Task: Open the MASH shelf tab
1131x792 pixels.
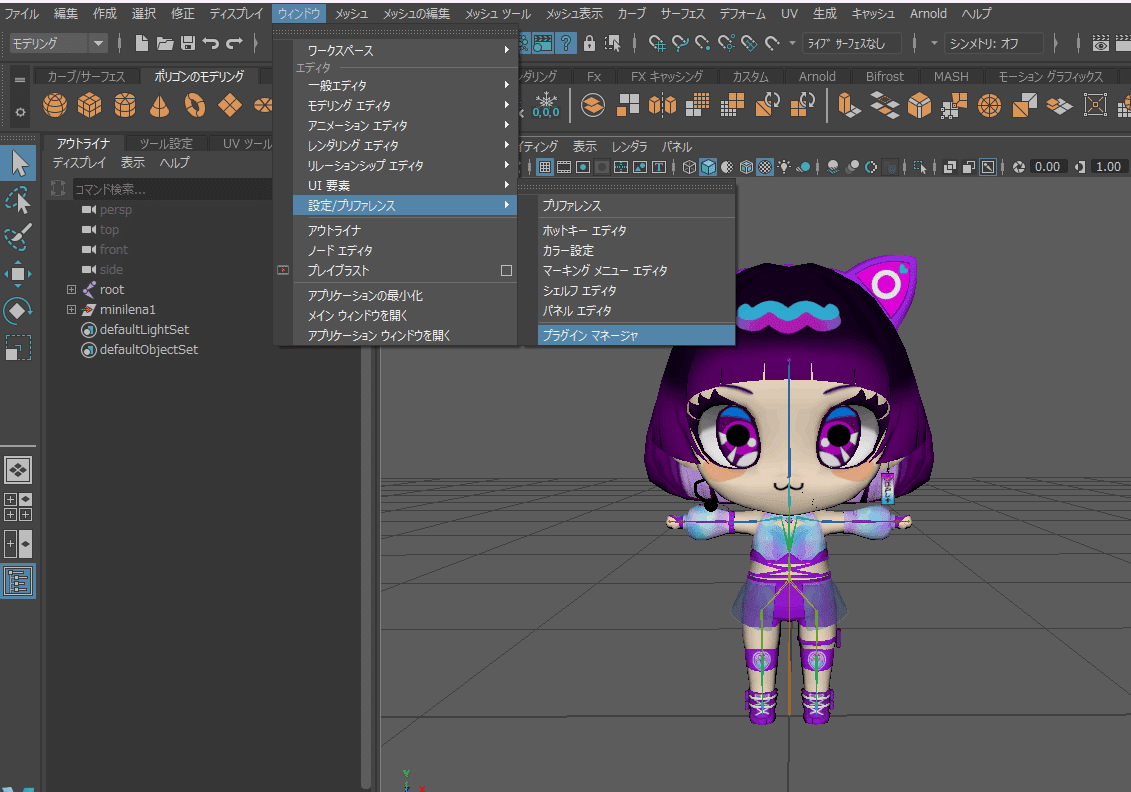Action: 951,76
